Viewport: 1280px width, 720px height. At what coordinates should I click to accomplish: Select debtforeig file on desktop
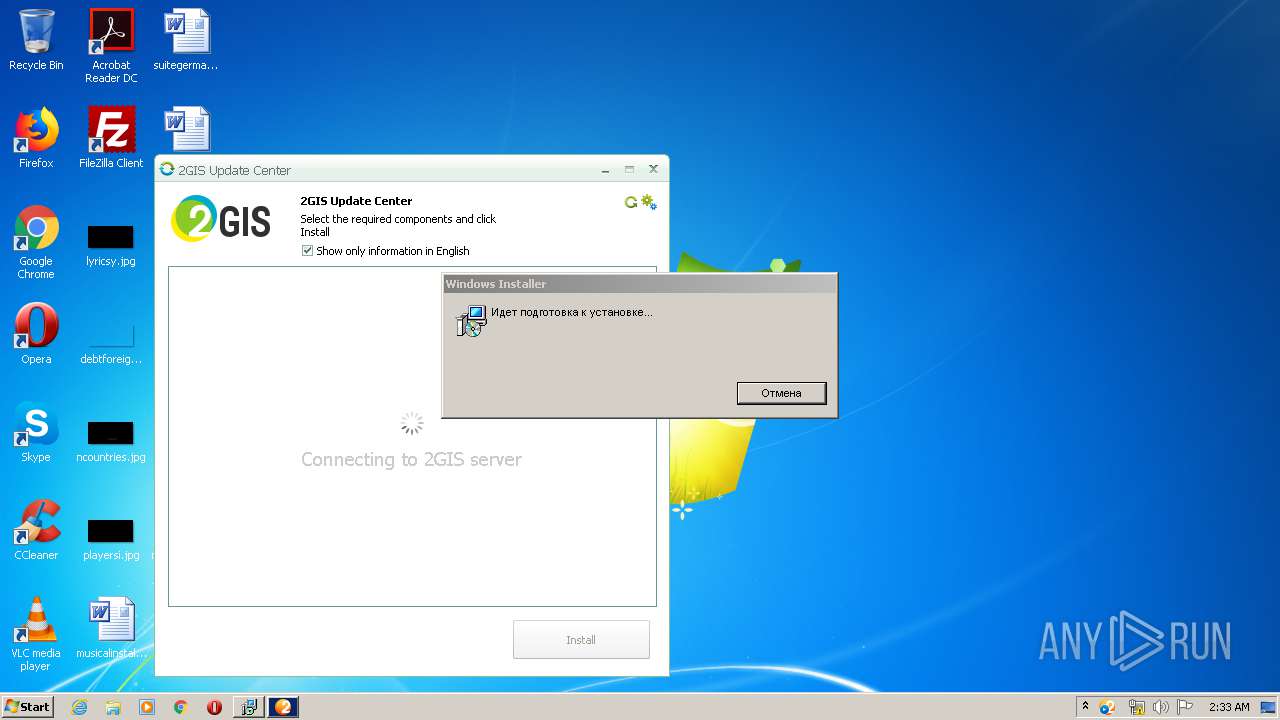point(111,342)
